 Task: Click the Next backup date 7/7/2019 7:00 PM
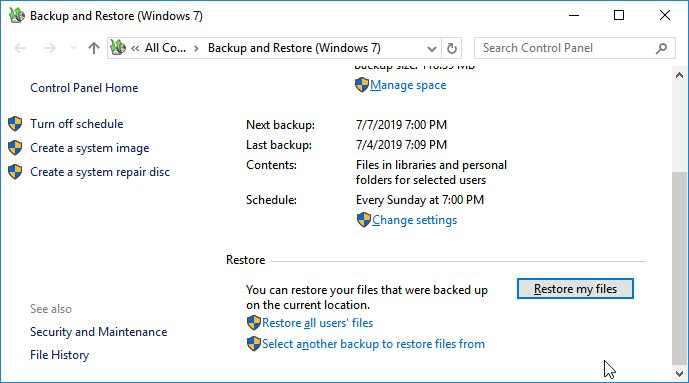point(401,125)
